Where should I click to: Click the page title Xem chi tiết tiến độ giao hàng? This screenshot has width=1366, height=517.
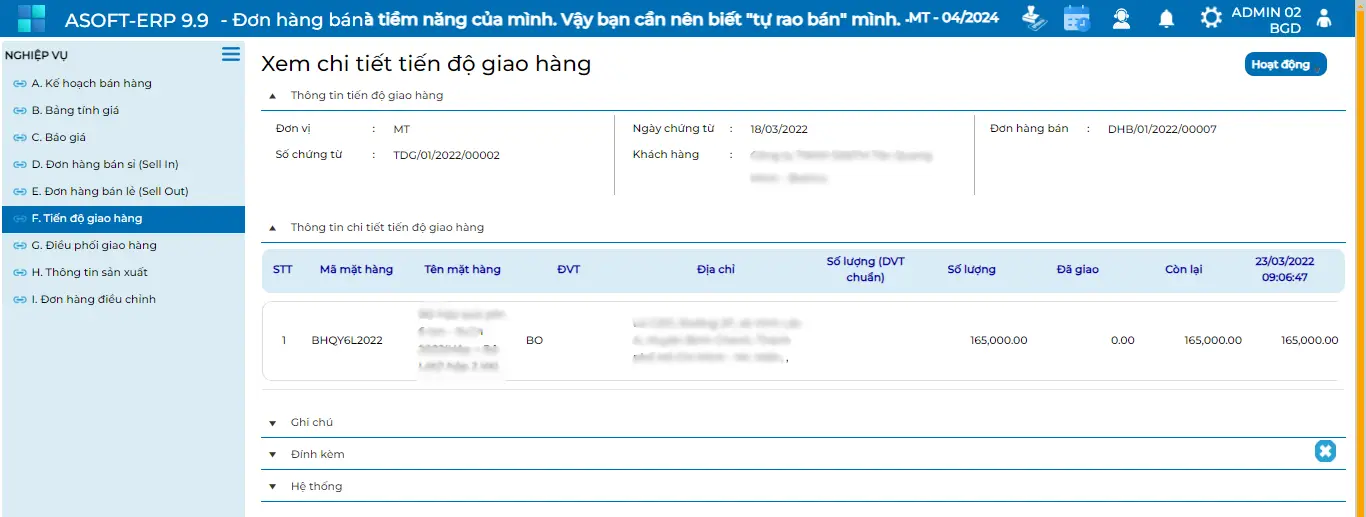pos(426,64)
